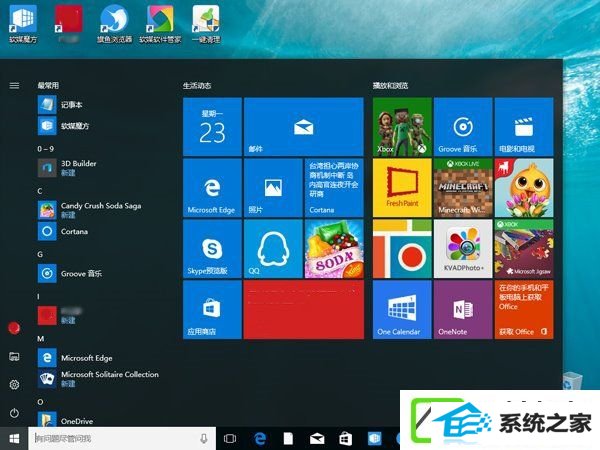Open the Groove 音乐 tile
Screen dimensions: 600x450
click(463, 127)
